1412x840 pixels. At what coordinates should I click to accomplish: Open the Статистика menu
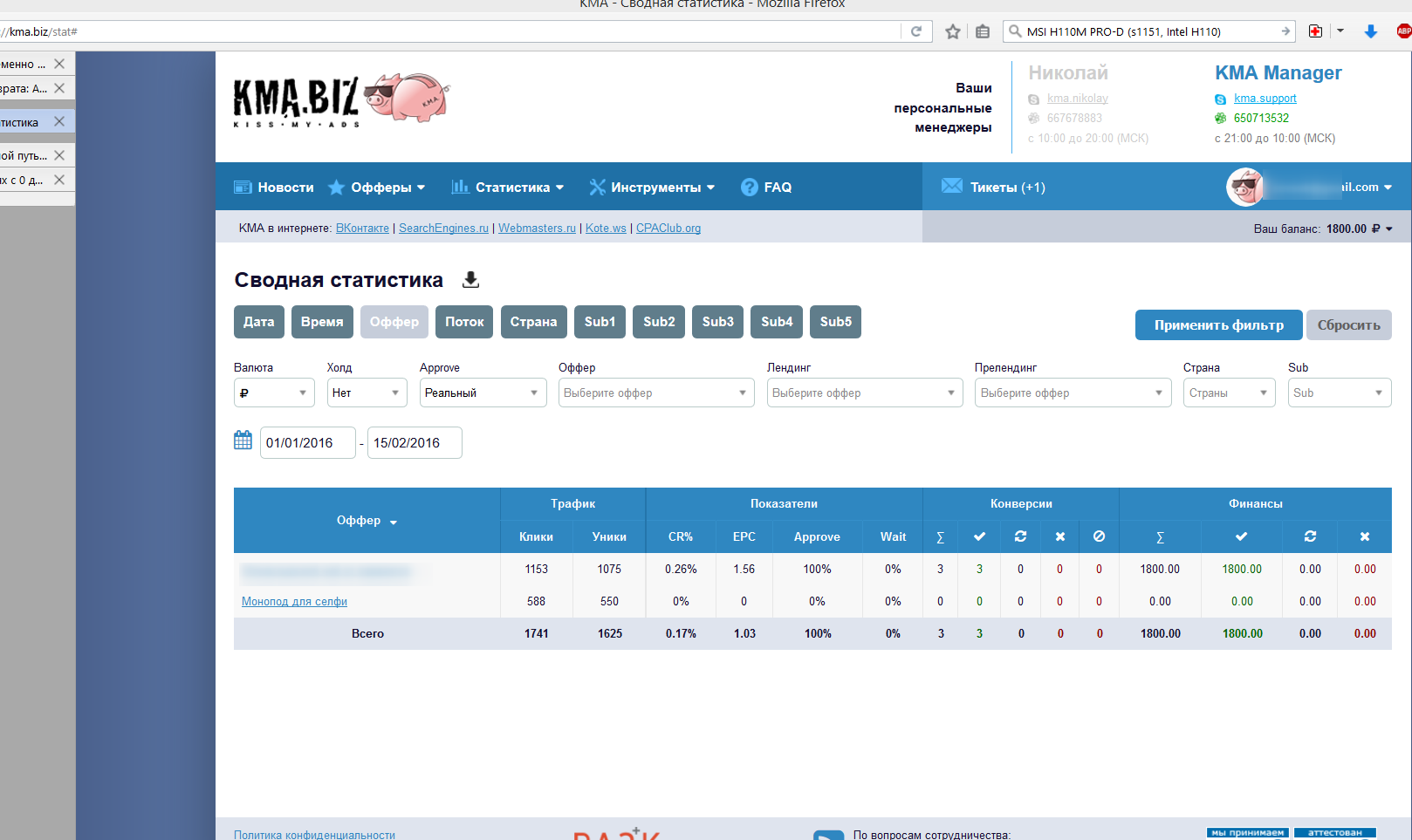click(508, 188)
